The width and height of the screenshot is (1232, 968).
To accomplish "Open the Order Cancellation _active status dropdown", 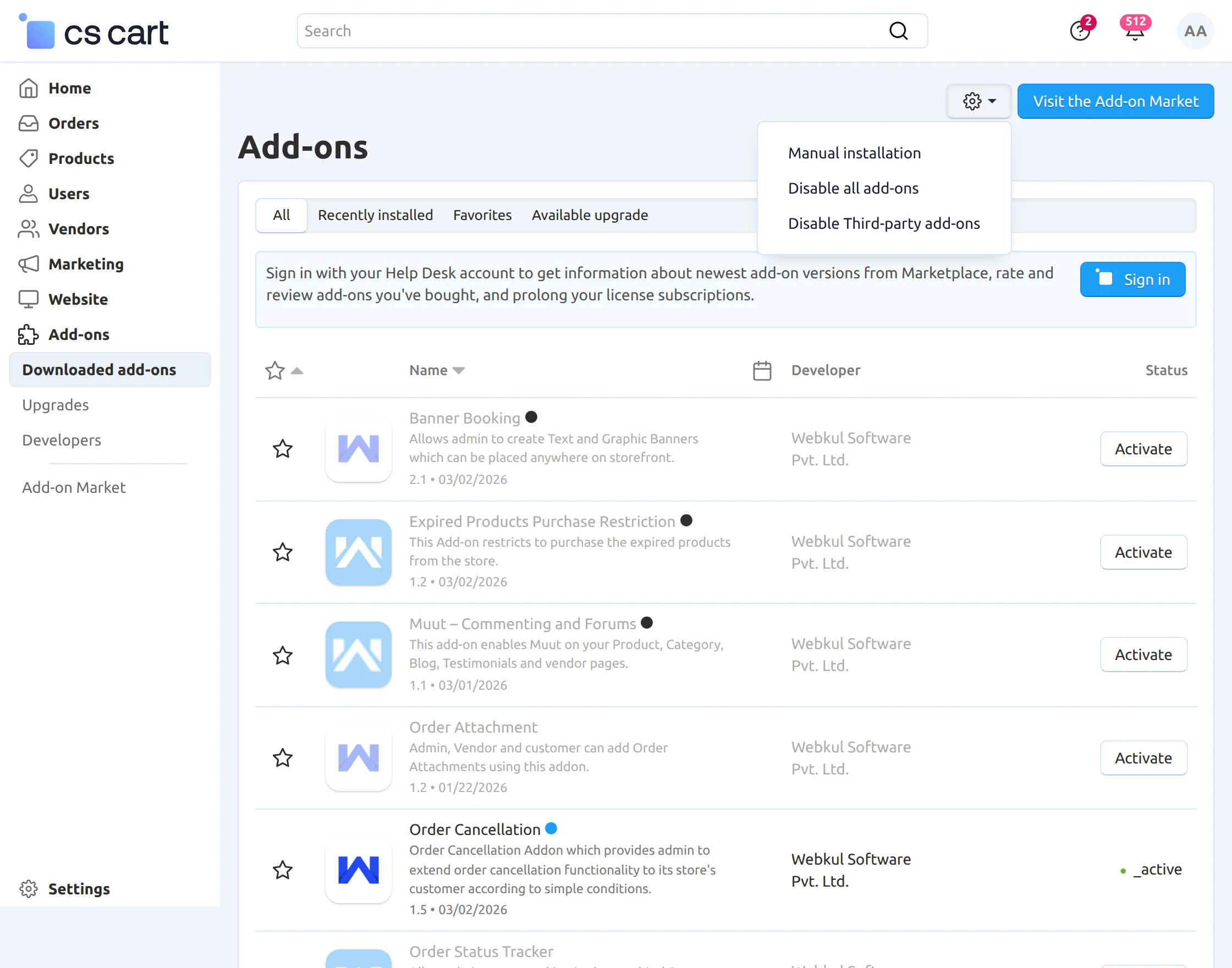I will [x=1151, y=870].
